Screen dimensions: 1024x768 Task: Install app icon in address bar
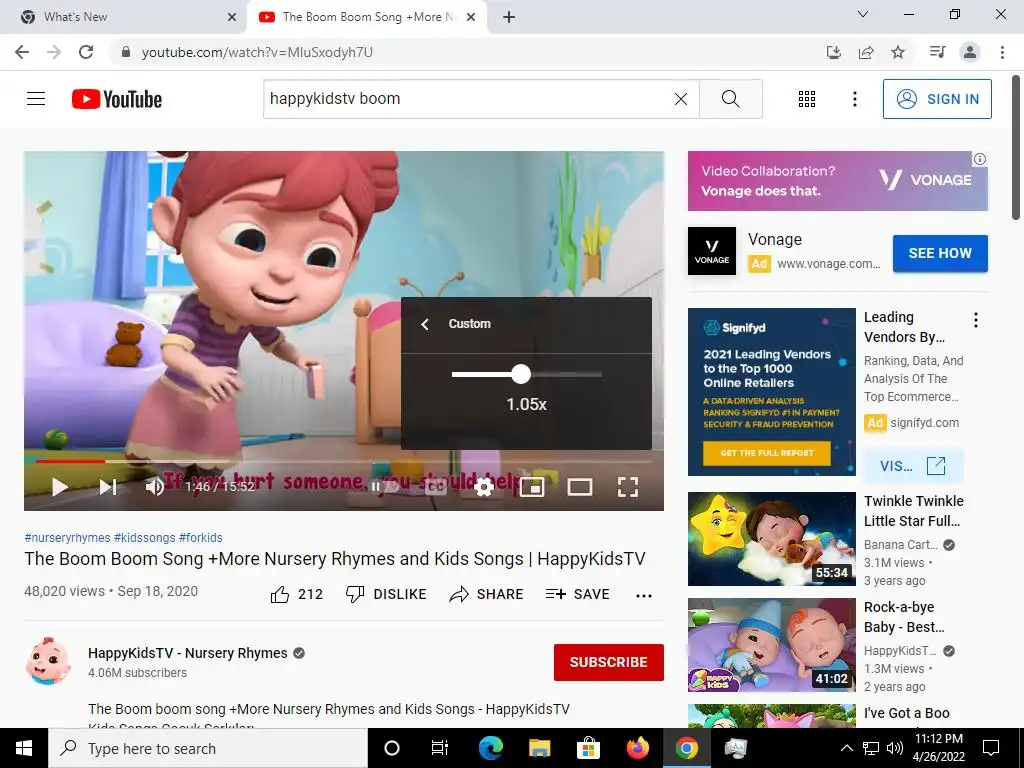click(x=834, y=52)
